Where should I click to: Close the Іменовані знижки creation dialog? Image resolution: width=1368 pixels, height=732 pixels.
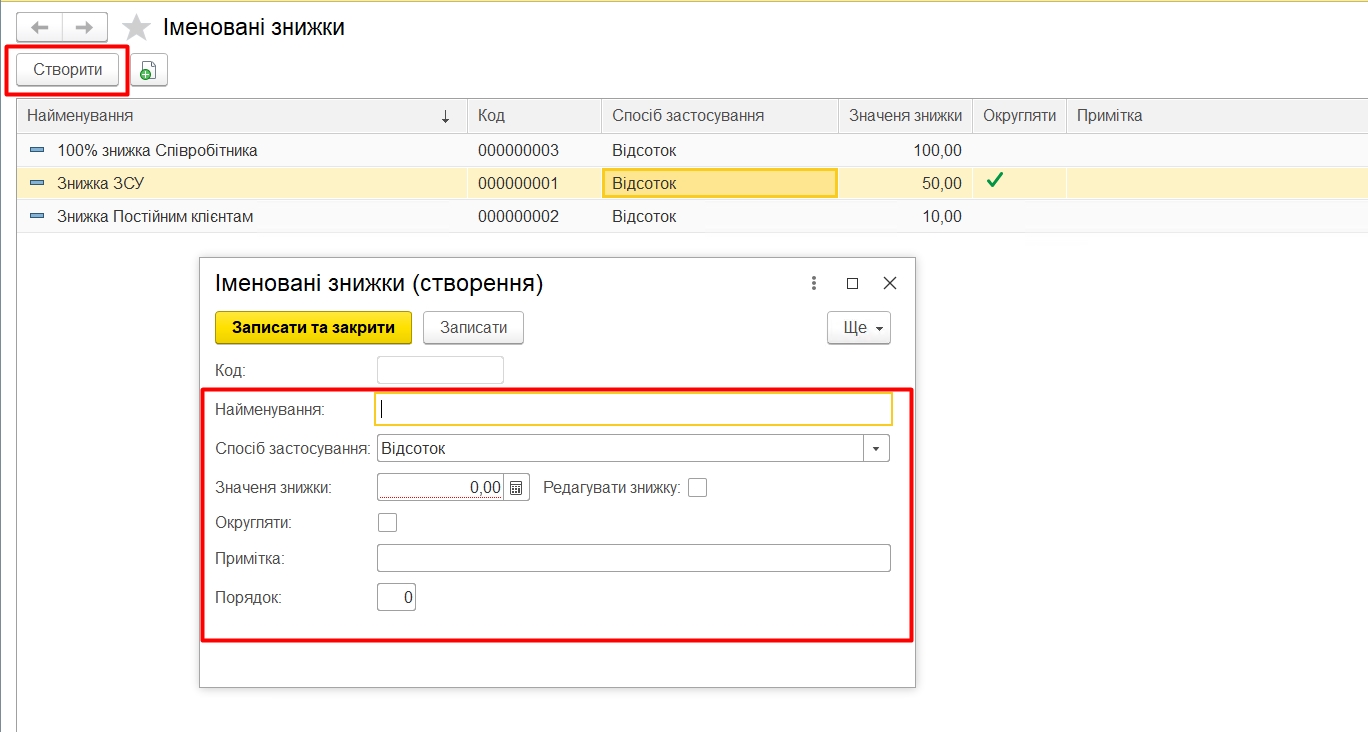889,284
